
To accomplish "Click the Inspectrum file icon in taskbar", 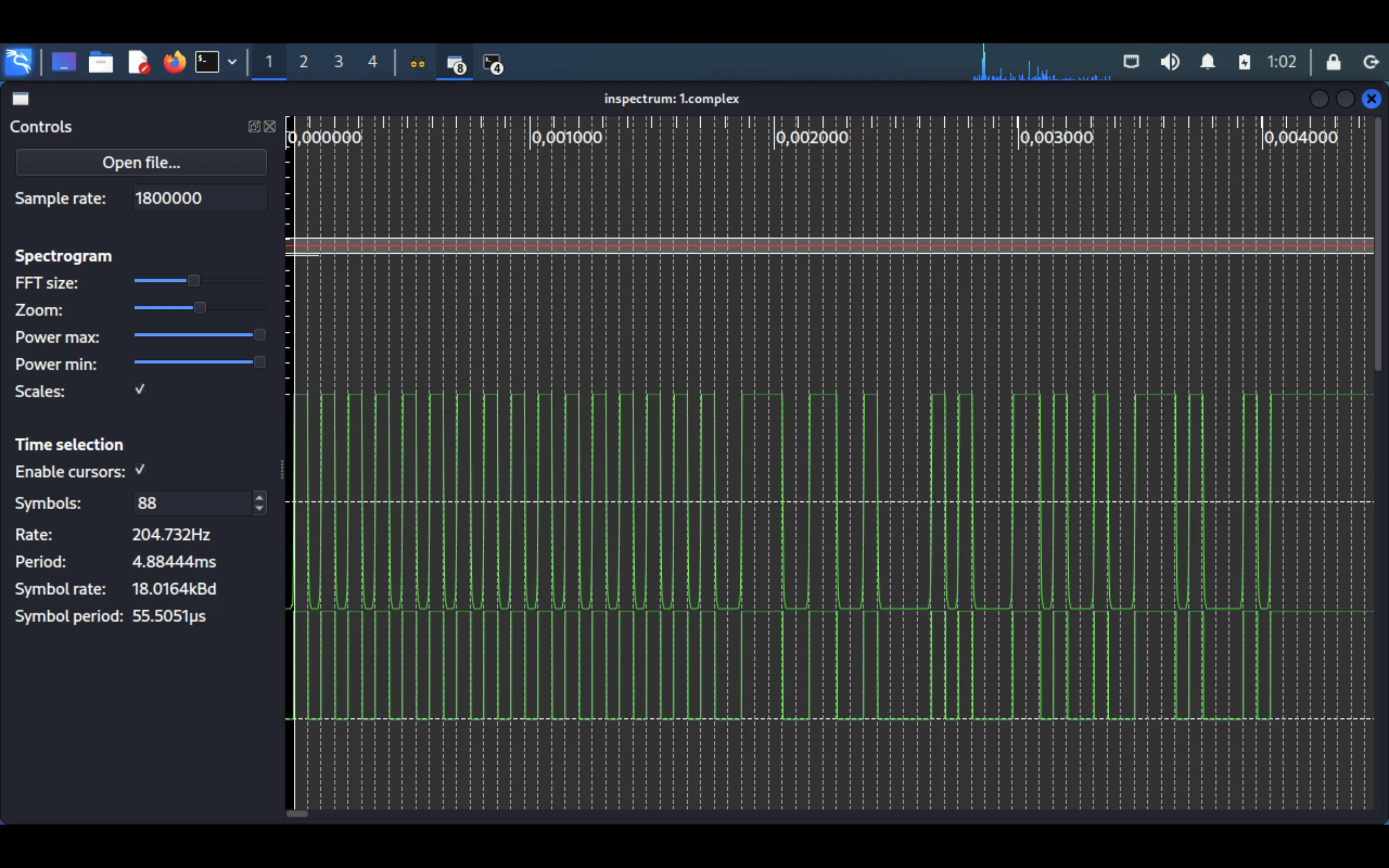I will pos(455,62).
